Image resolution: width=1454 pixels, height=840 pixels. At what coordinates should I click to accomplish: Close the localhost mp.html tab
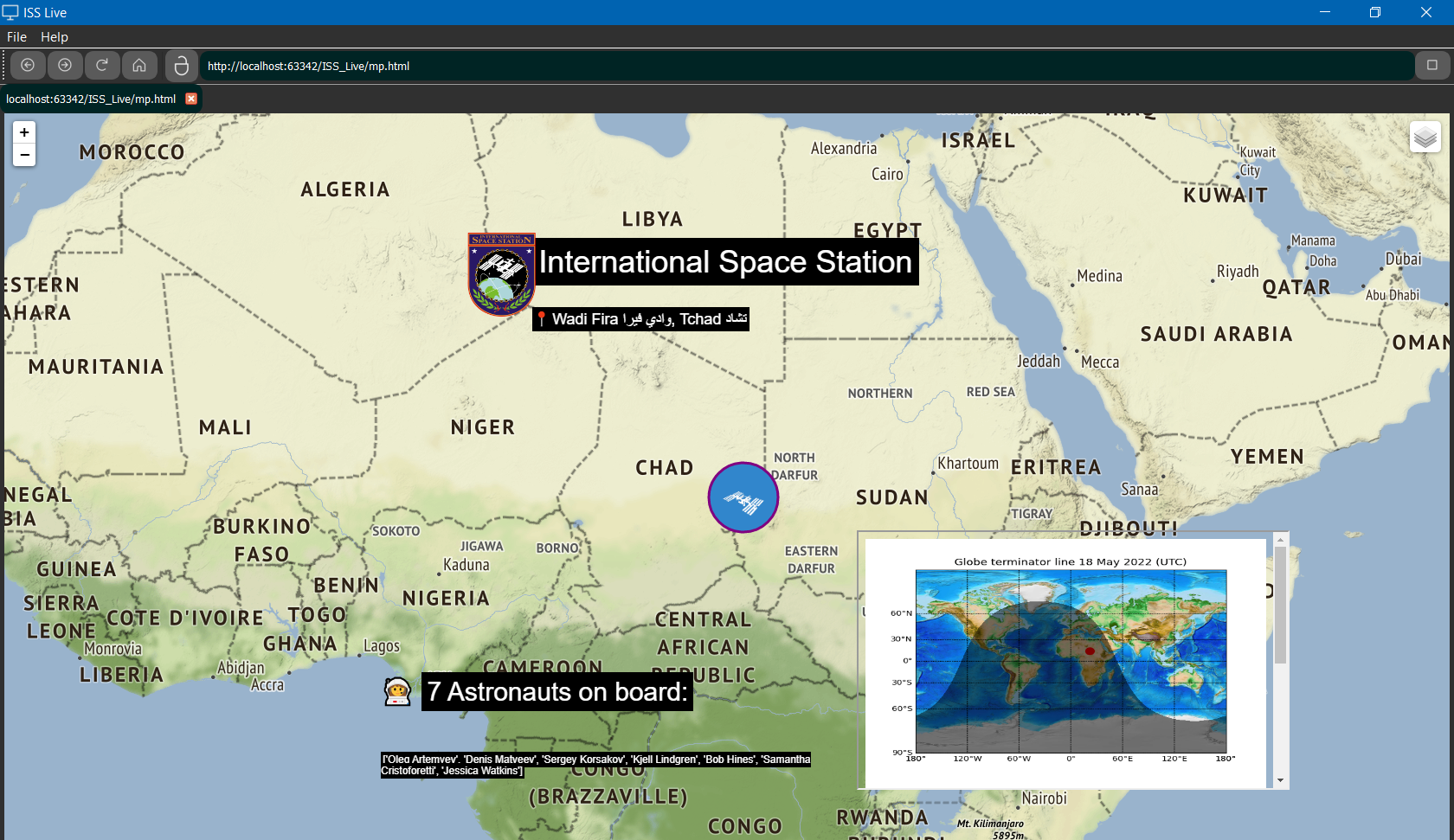coord(191,99)
